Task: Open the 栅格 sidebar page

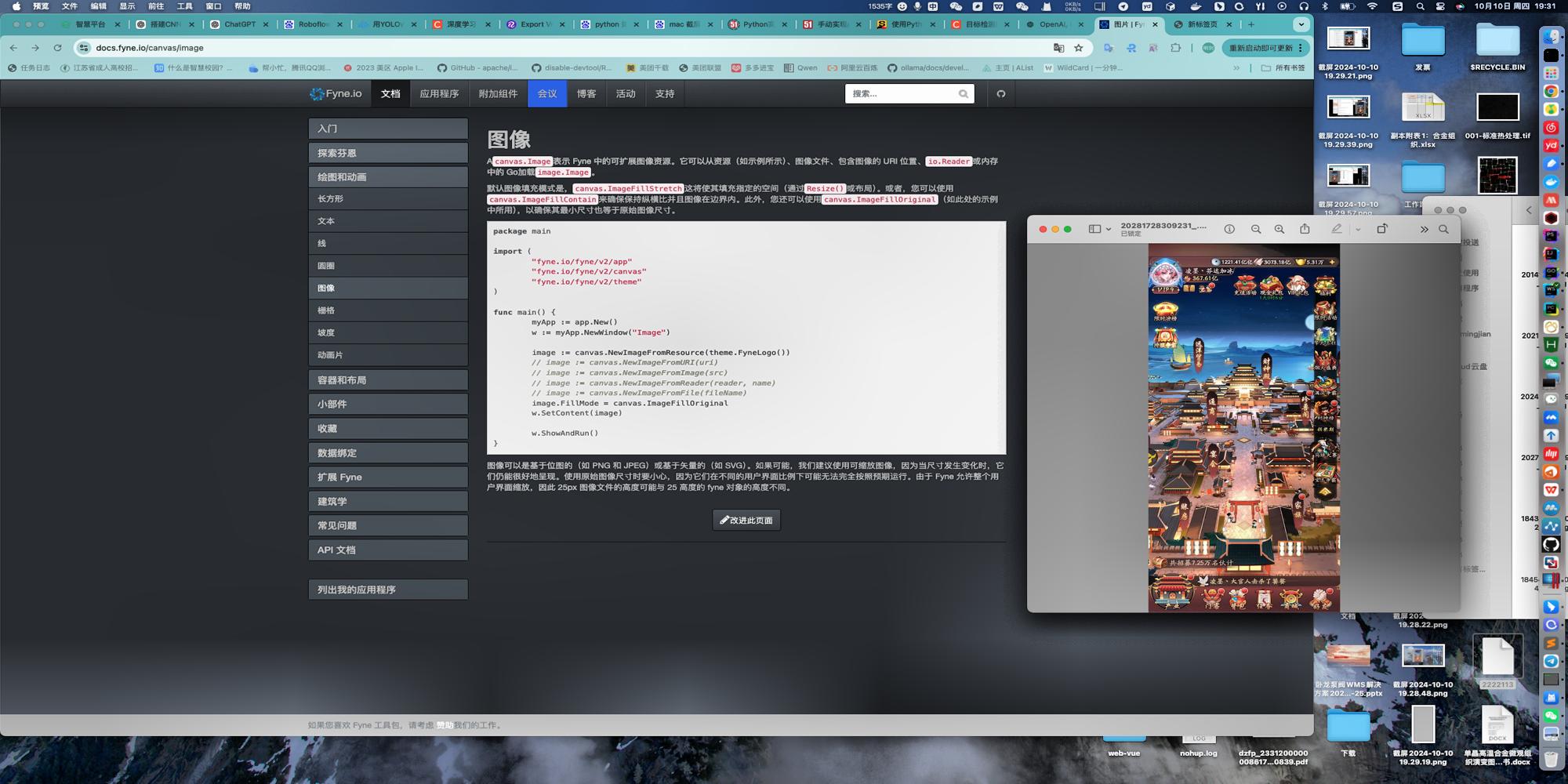Action: 388,310
